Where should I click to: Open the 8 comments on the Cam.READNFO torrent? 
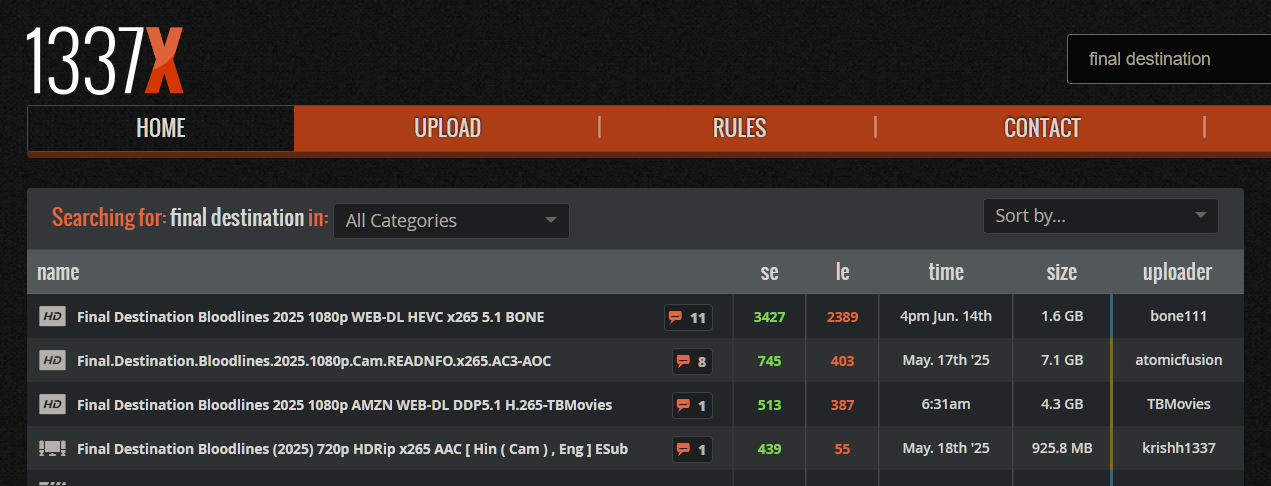coord(692,362)
